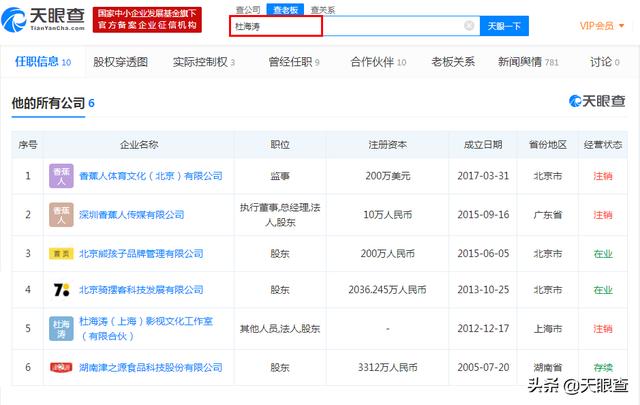Open the 7 logo of 北京骑摆客科技发展有限公司
The height and width of the screenshot is (405, 640).
pos(61,290)
